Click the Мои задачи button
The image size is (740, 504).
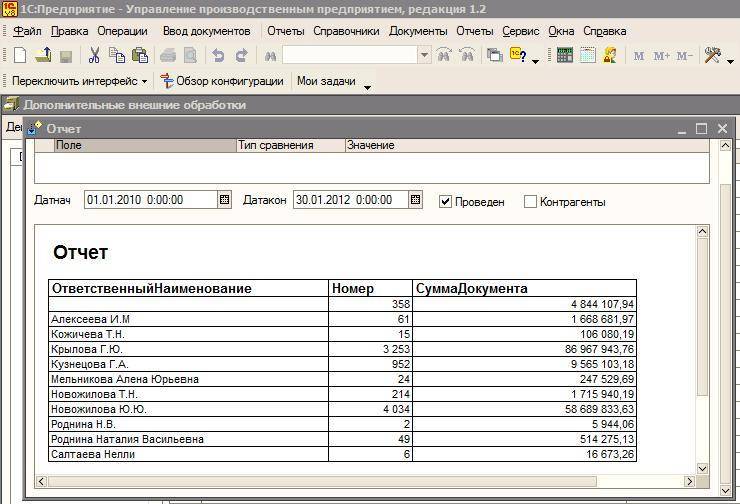click(x=326, y=81)
